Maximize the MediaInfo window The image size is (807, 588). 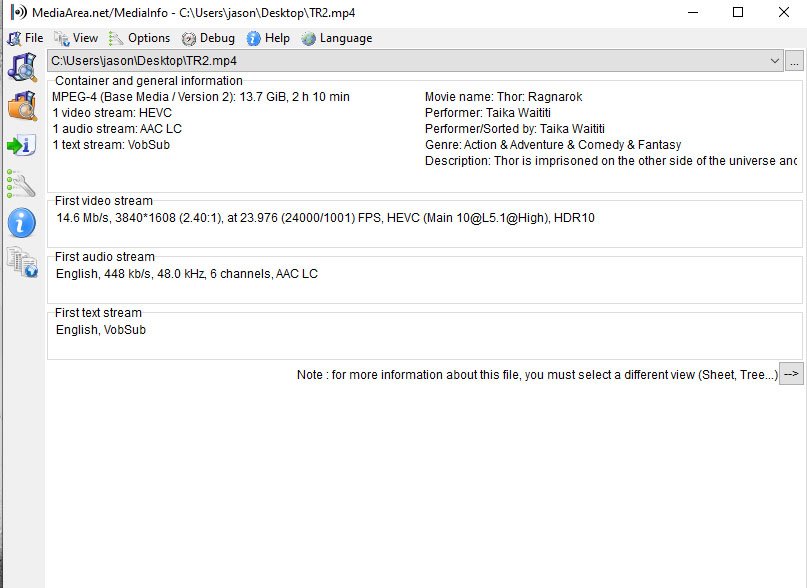pos(738,12)
